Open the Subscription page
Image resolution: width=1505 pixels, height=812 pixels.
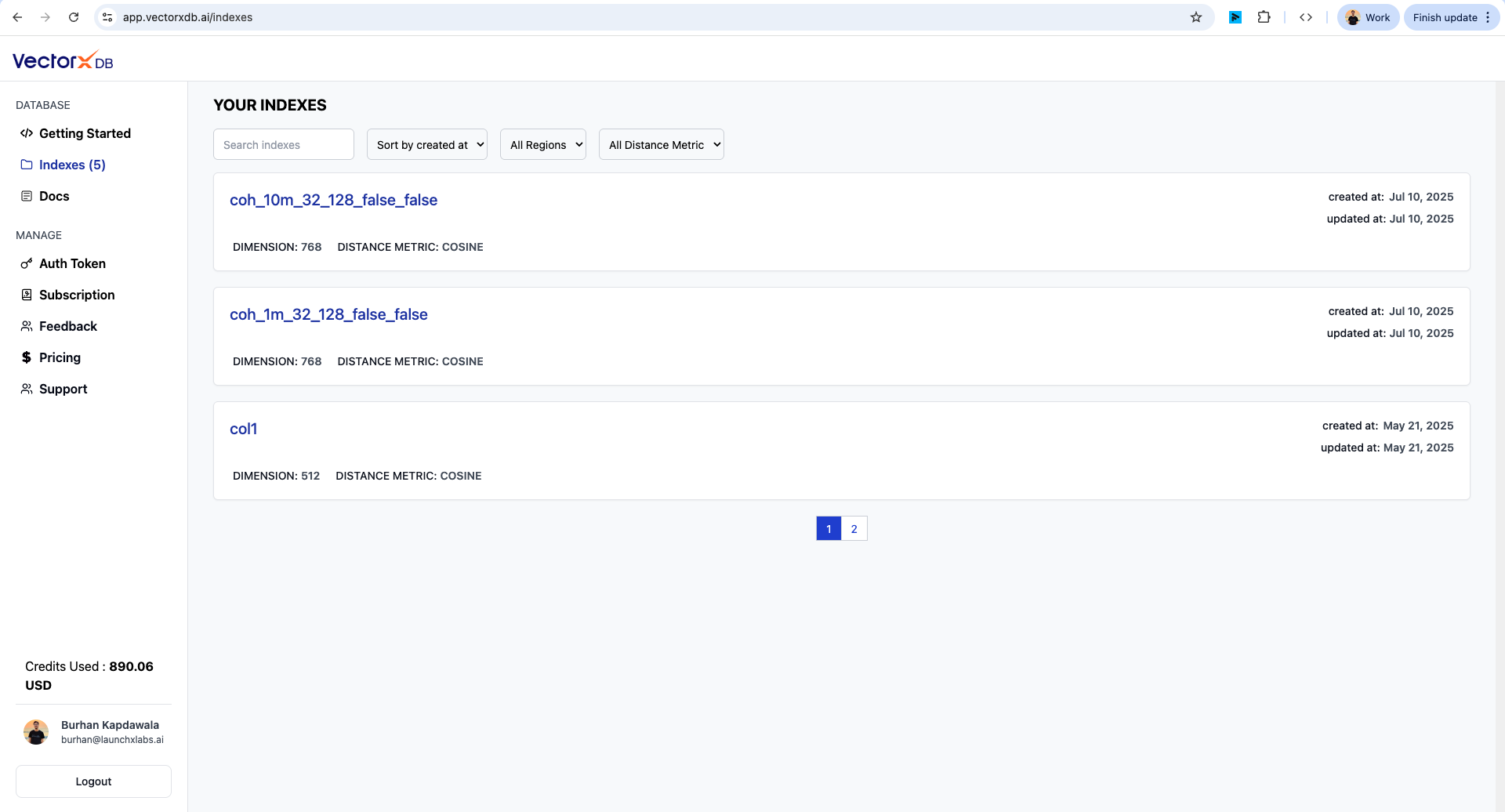coord(77,295)
